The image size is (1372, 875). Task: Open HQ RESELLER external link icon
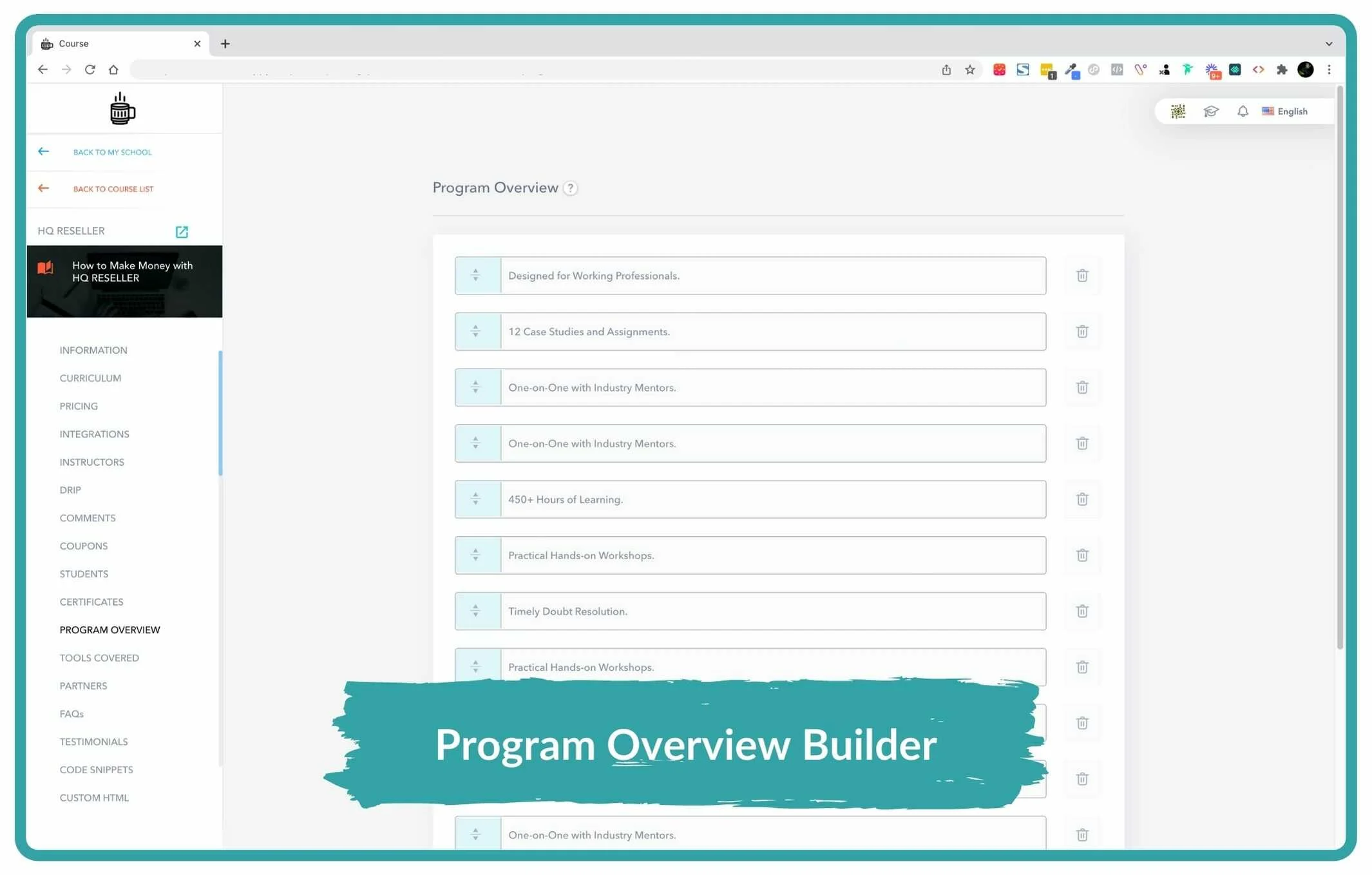(x=182, y=231)
